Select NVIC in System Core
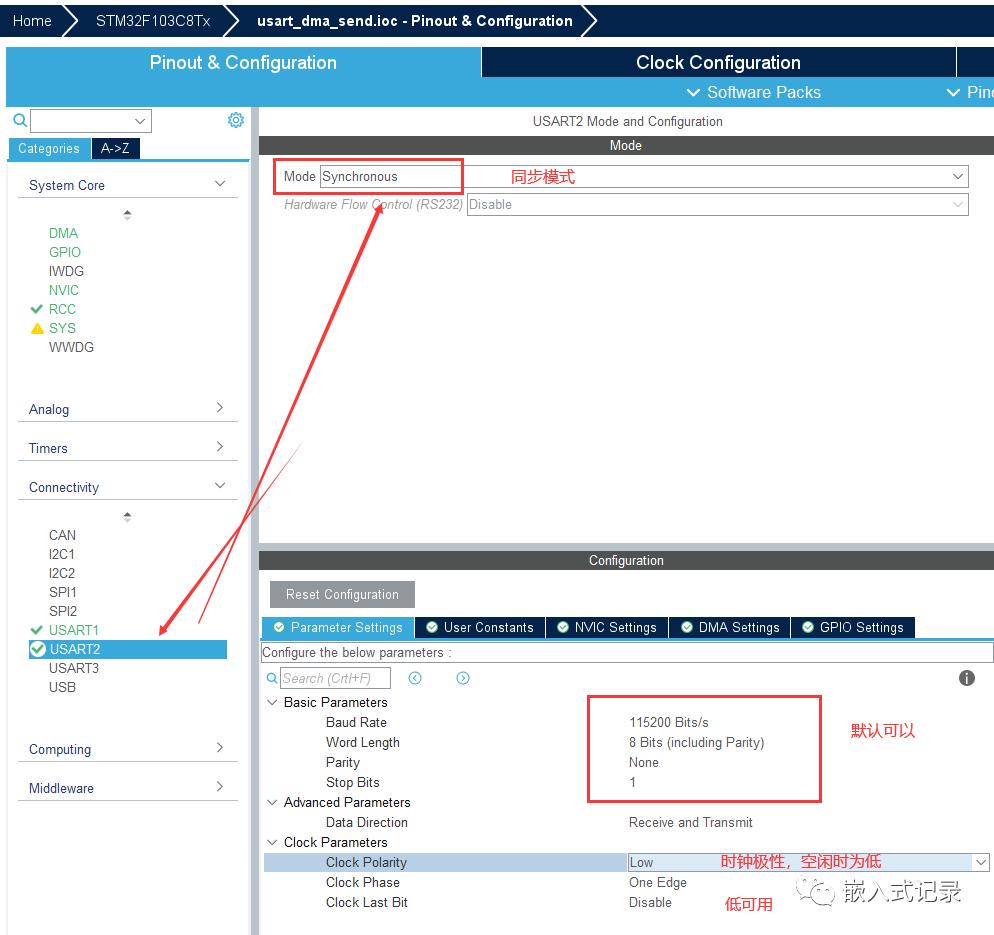The height and width of the screenshot is (935, 994). pos(63,290)
